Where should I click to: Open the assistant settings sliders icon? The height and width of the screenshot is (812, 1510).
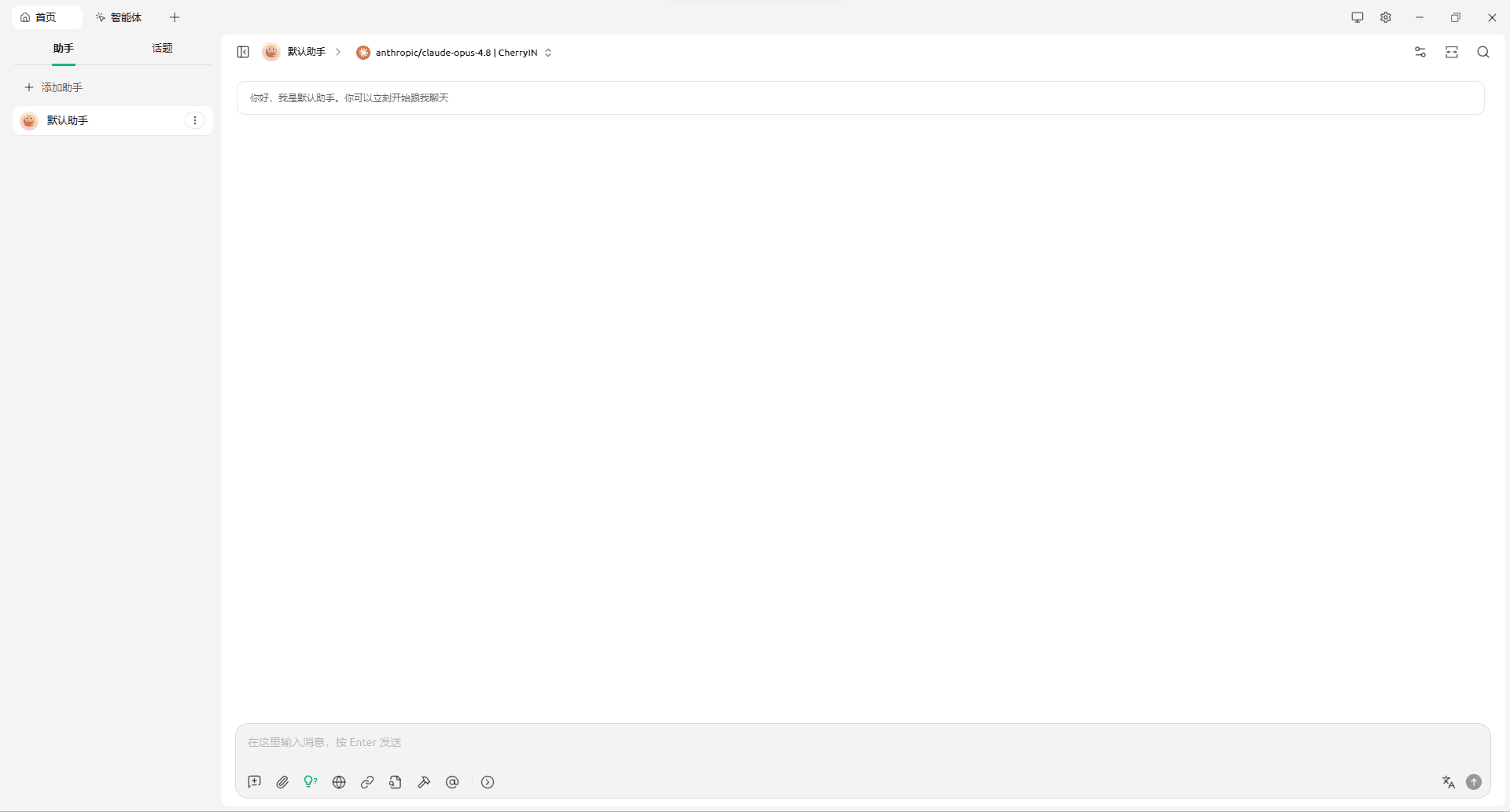(1420, 52)
